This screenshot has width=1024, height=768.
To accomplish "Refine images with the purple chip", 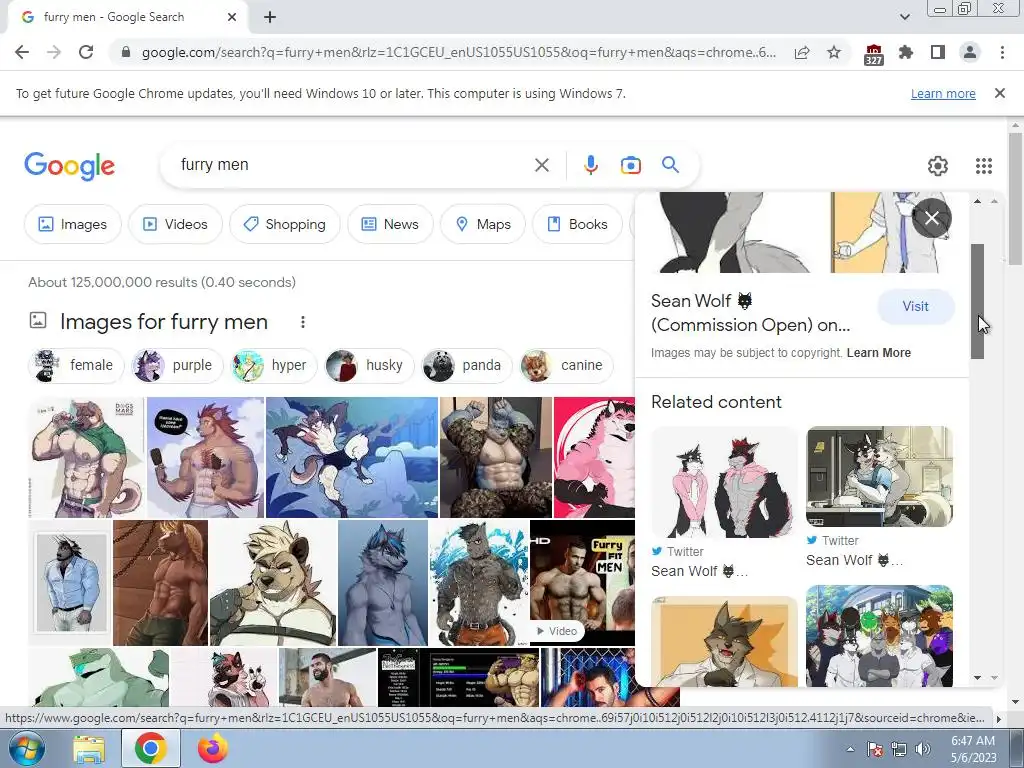I will (177, 365).
